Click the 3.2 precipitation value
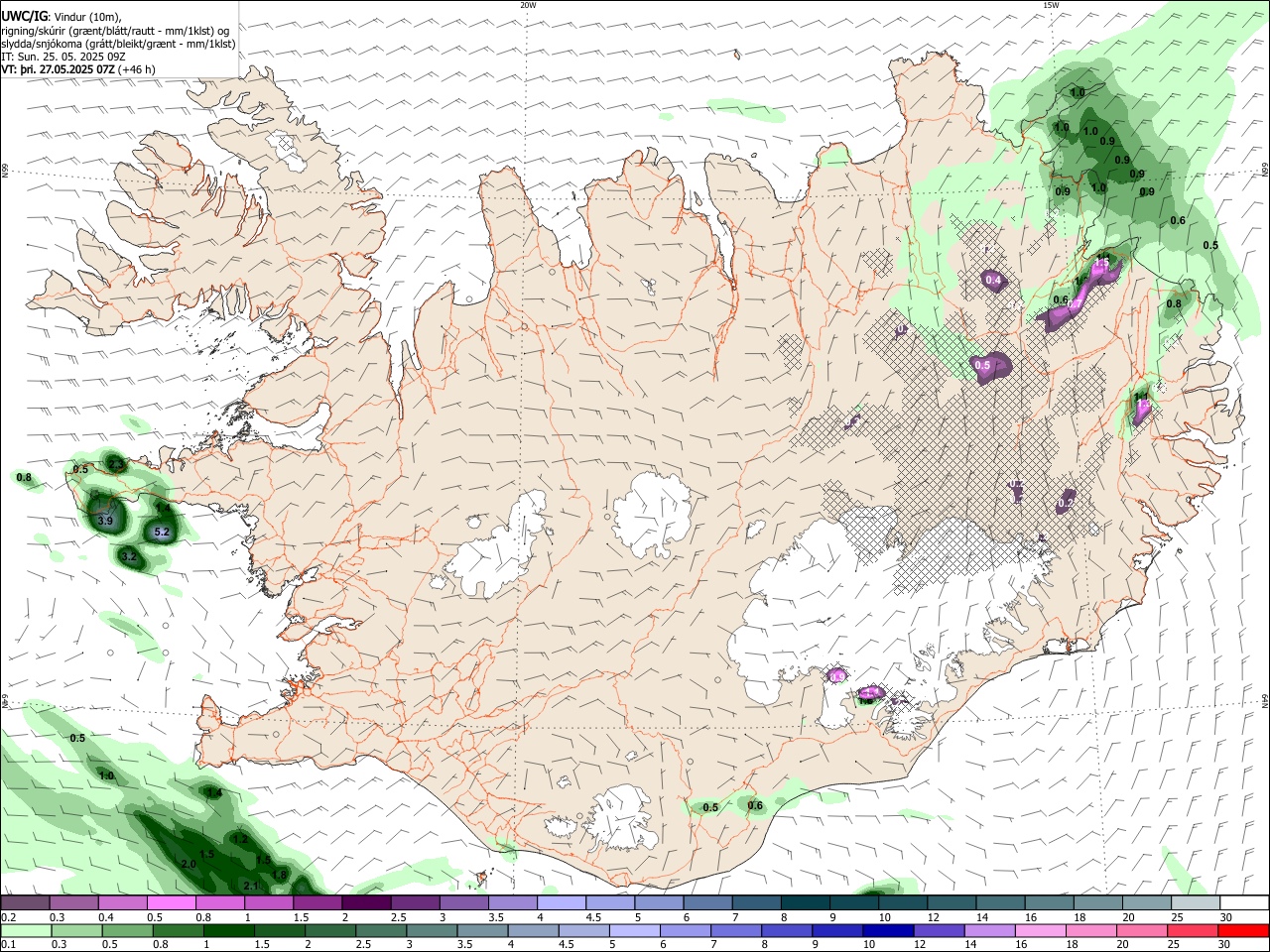Image resolution: width=1270 pixels, height=952 pixels. 129,557
